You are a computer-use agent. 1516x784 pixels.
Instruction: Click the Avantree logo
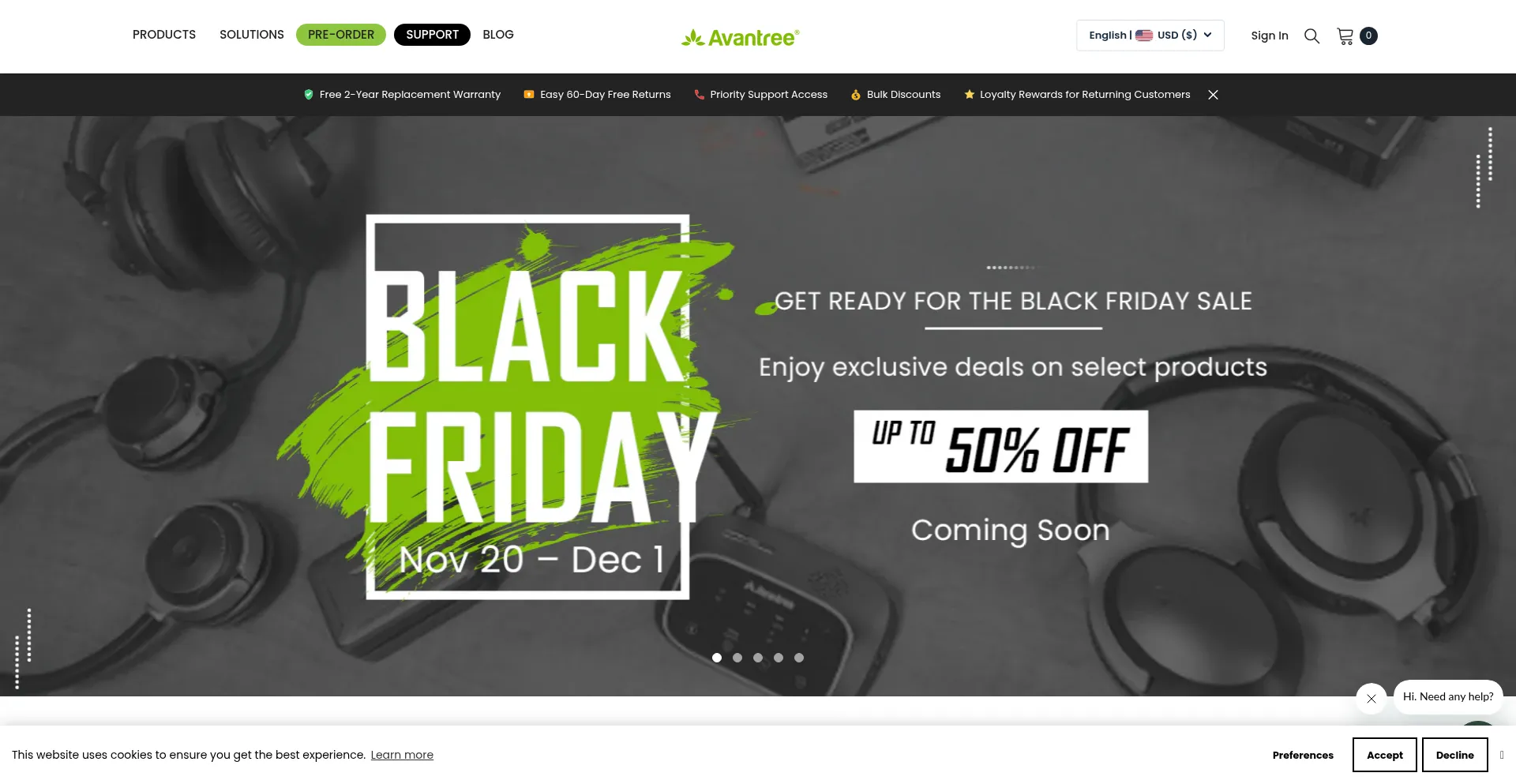(x=741, y=37)
